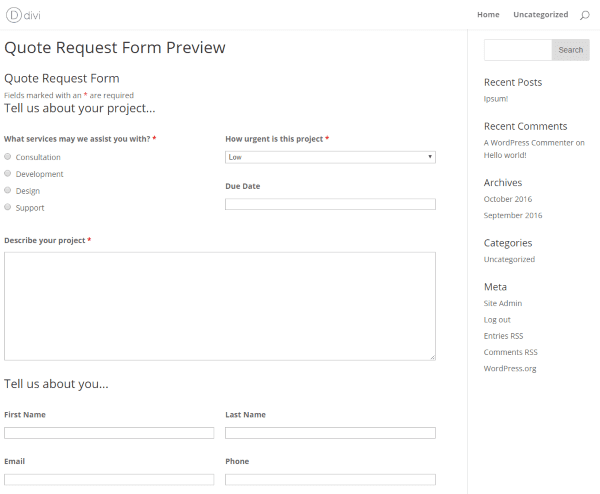This screenshot has height=494, width=600.
Task: Go to Uncategorized in top navigation
Action: (x=540, y=15)
